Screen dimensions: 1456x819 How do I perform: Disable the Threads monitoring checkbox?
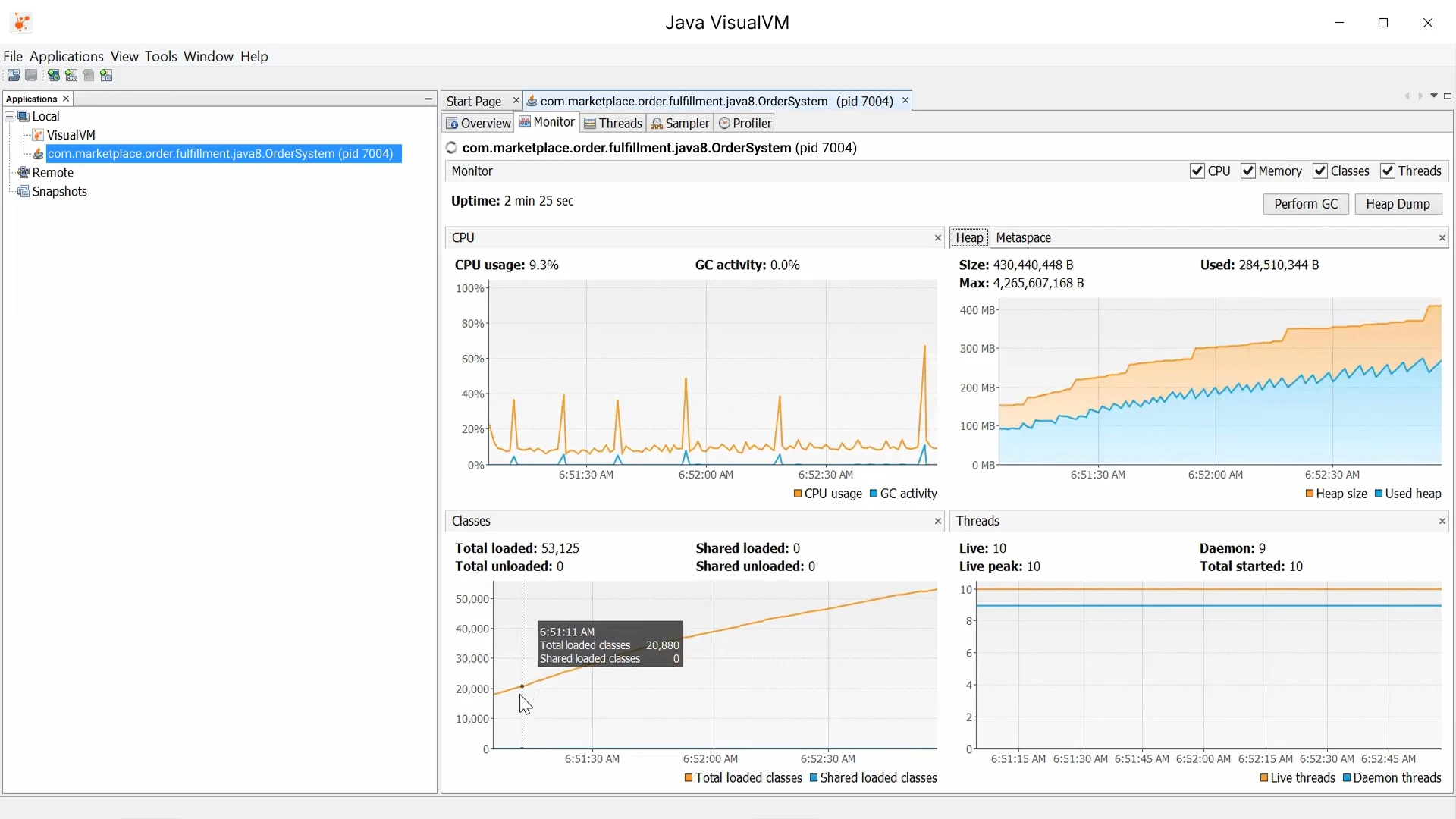click(x=1389, y=171)
